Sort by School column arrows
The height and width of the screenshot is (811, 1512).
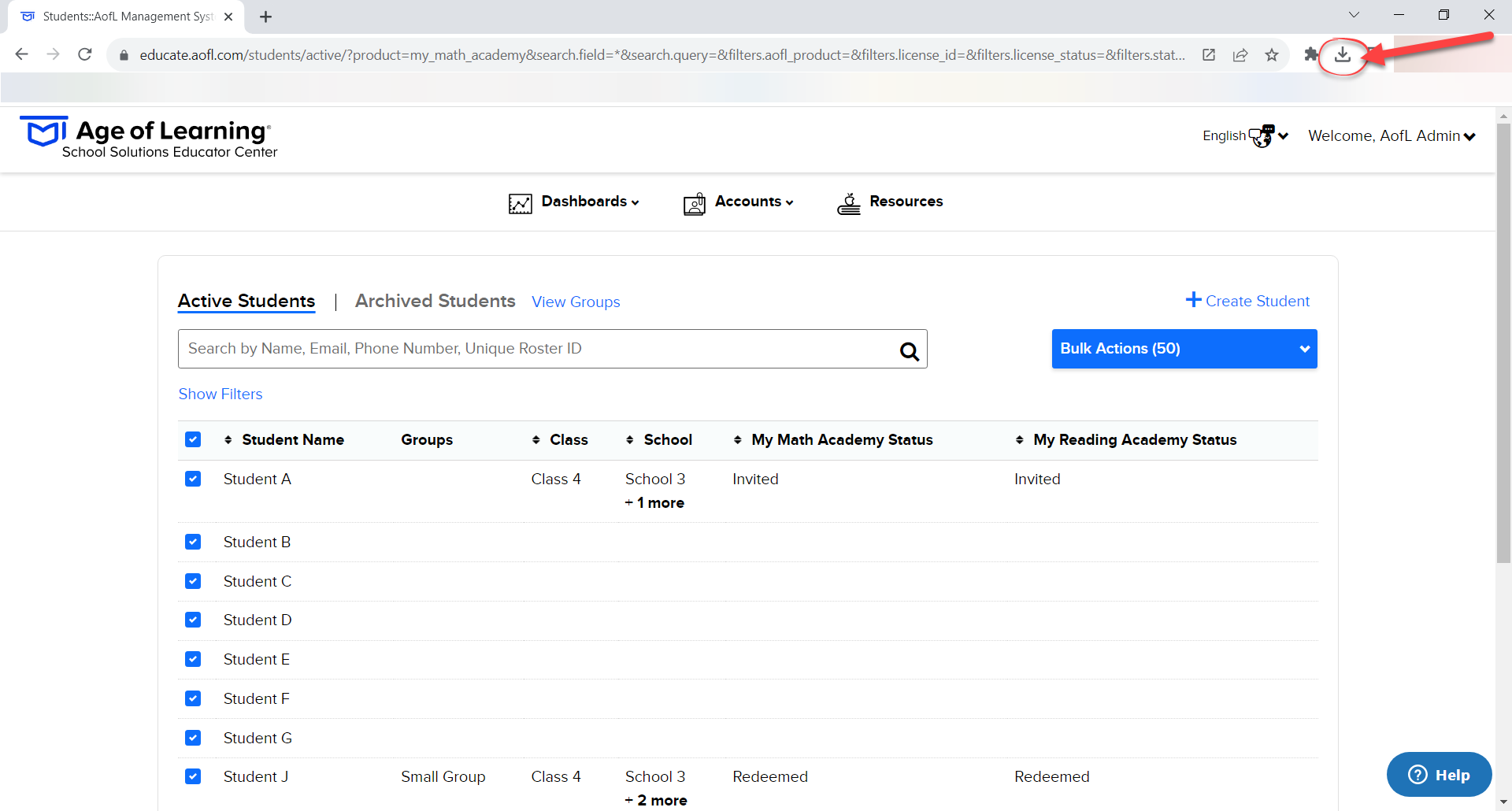630,440
